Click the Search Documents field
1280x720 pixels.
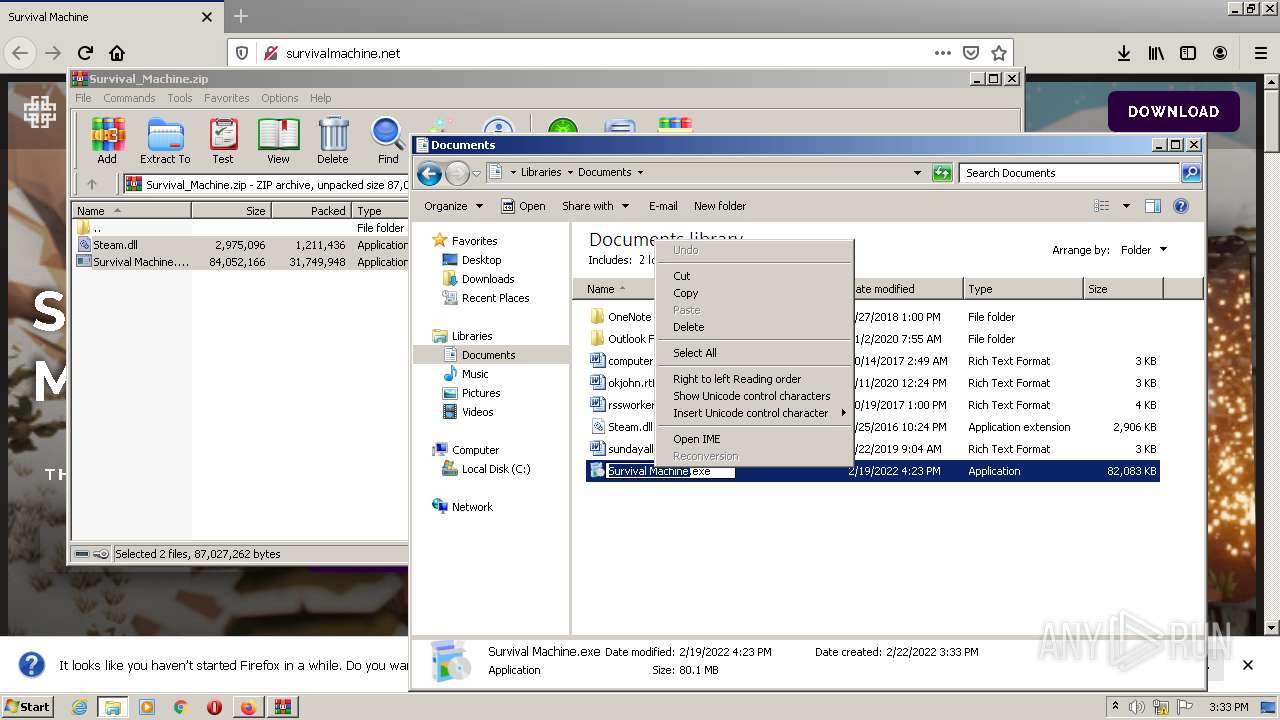click(x=1069, y=173)
